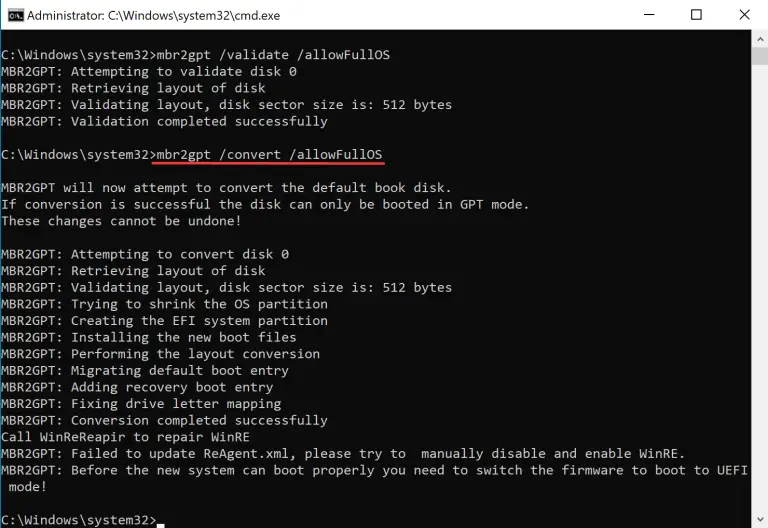Click the line 'Validation completed successfully'

click(x=164, y=121)
